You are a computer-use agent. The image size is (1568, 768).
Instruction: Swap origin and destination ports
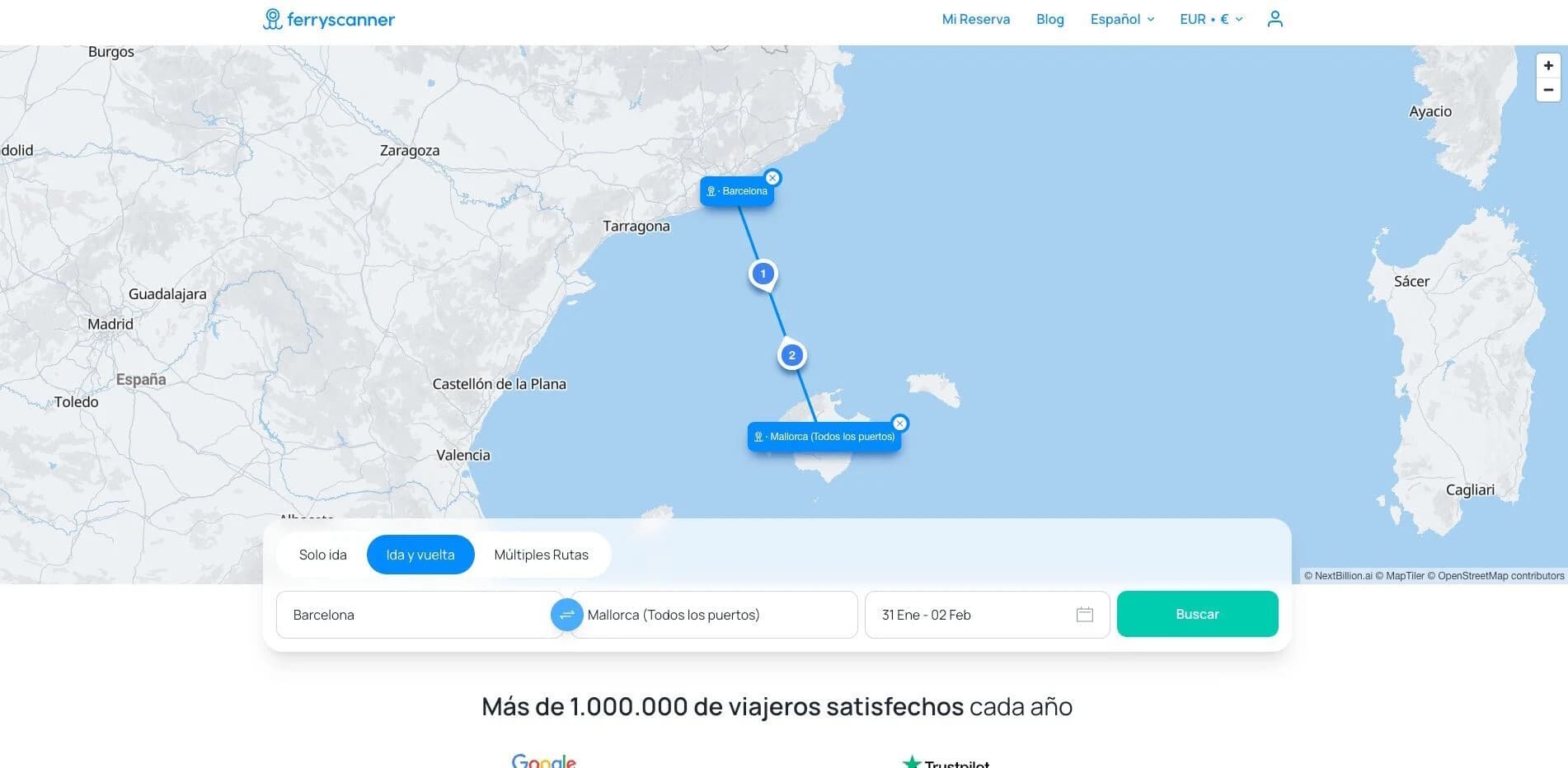pos(566,615)
